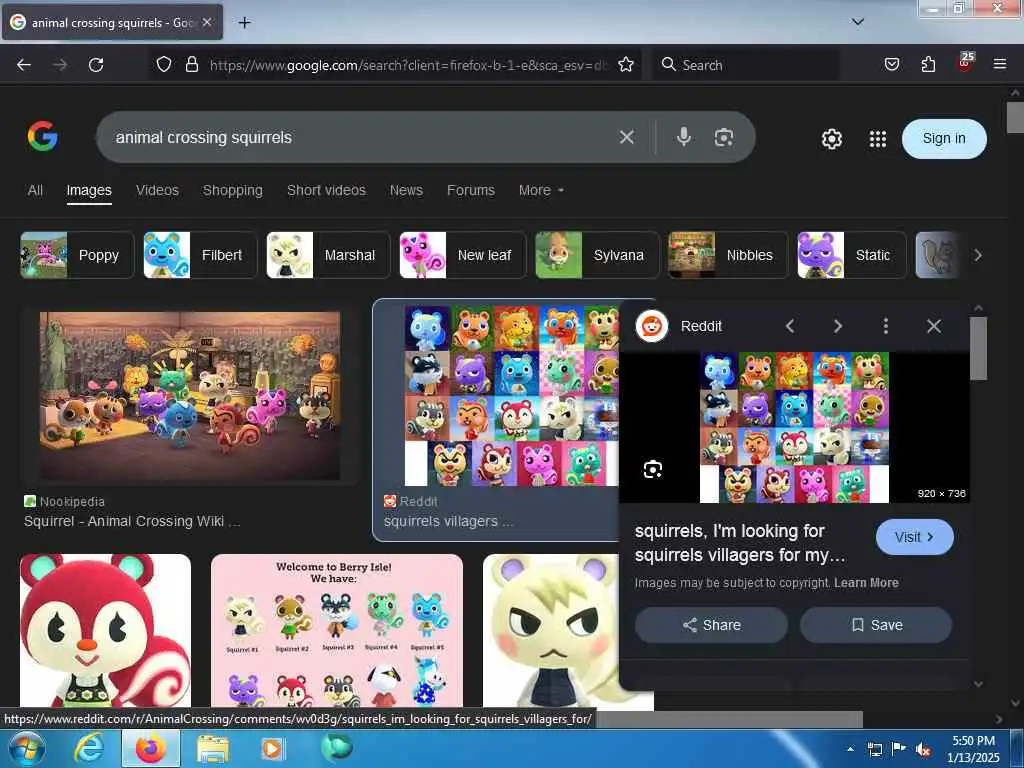Share this image result
Screen dimensions: 1024x768
[711, 625]
